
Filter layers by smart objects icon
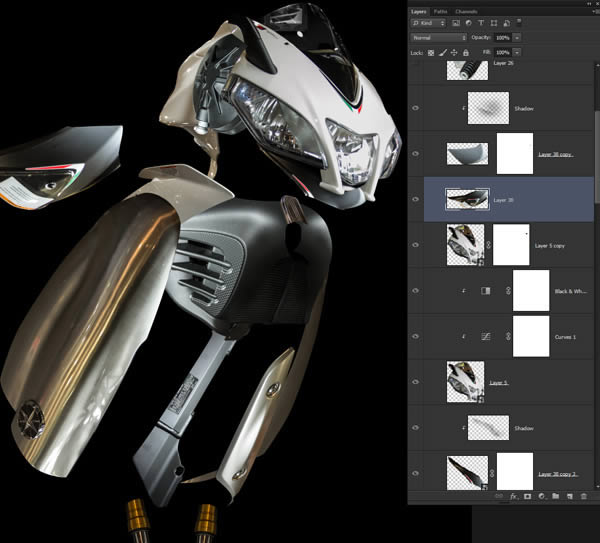coord(507,23)
